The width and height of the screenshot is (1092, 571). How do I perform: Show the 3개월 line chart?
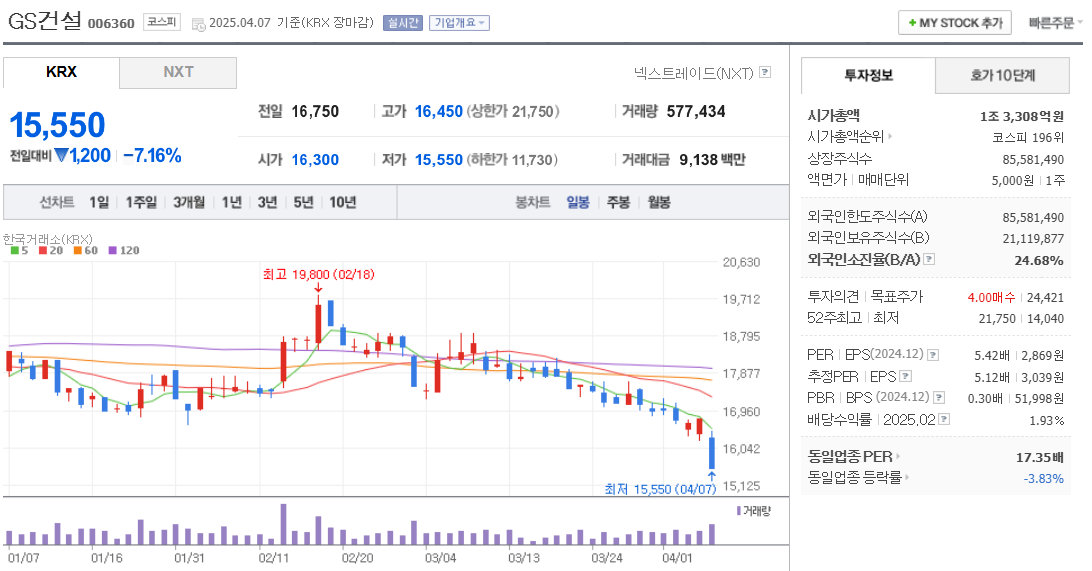click(x=189, y=203)
